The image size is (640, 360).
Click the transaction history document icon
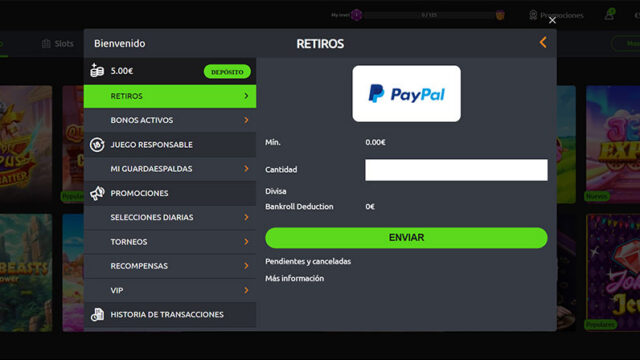pyautogui.click(x=97, y=314)
